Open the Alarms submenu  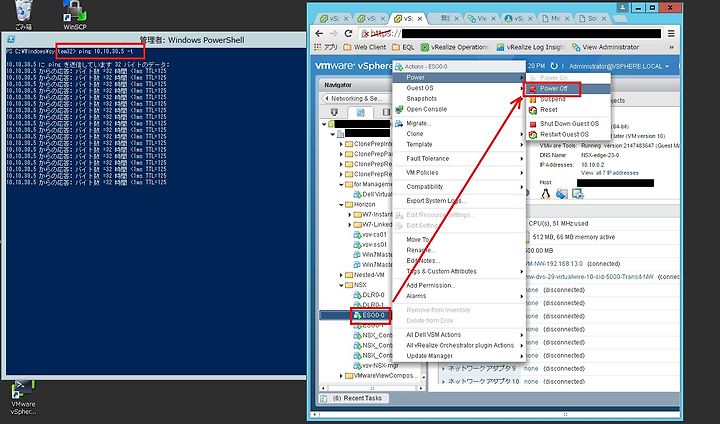pyautogui.click(x=459, y=296)
